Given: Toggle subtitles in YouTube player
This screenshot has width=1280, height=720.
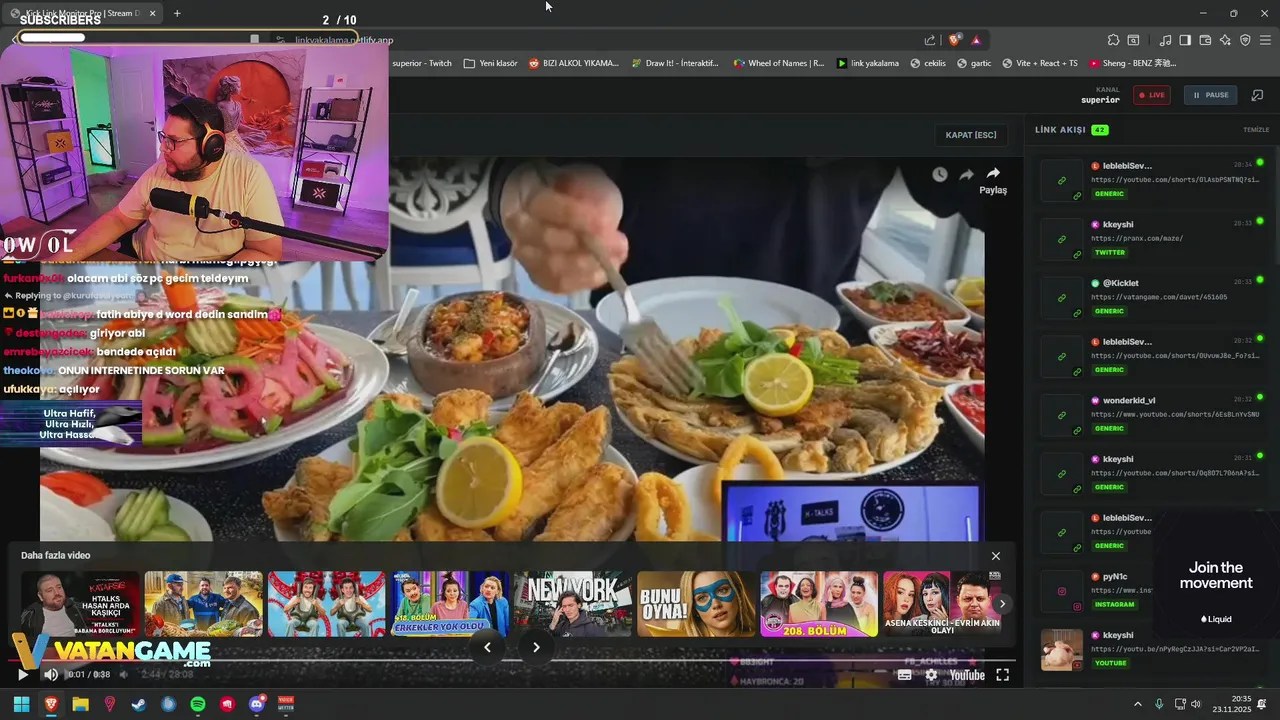Looking at the screenshot, I should (904, 675).
